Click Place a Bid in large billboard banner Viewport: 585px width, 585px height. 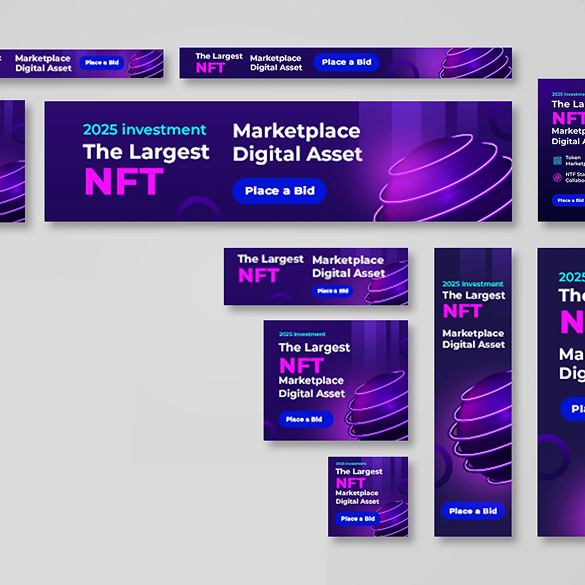[279, 191]
